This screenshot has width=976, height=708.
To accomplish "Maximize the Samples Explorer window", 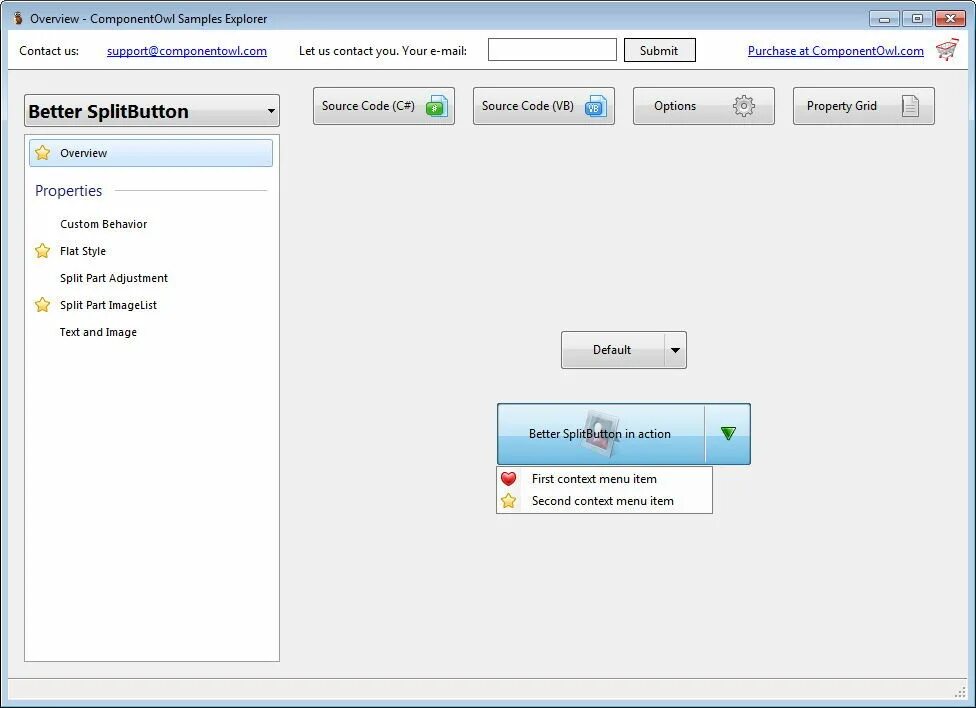I will pos(917,19).
